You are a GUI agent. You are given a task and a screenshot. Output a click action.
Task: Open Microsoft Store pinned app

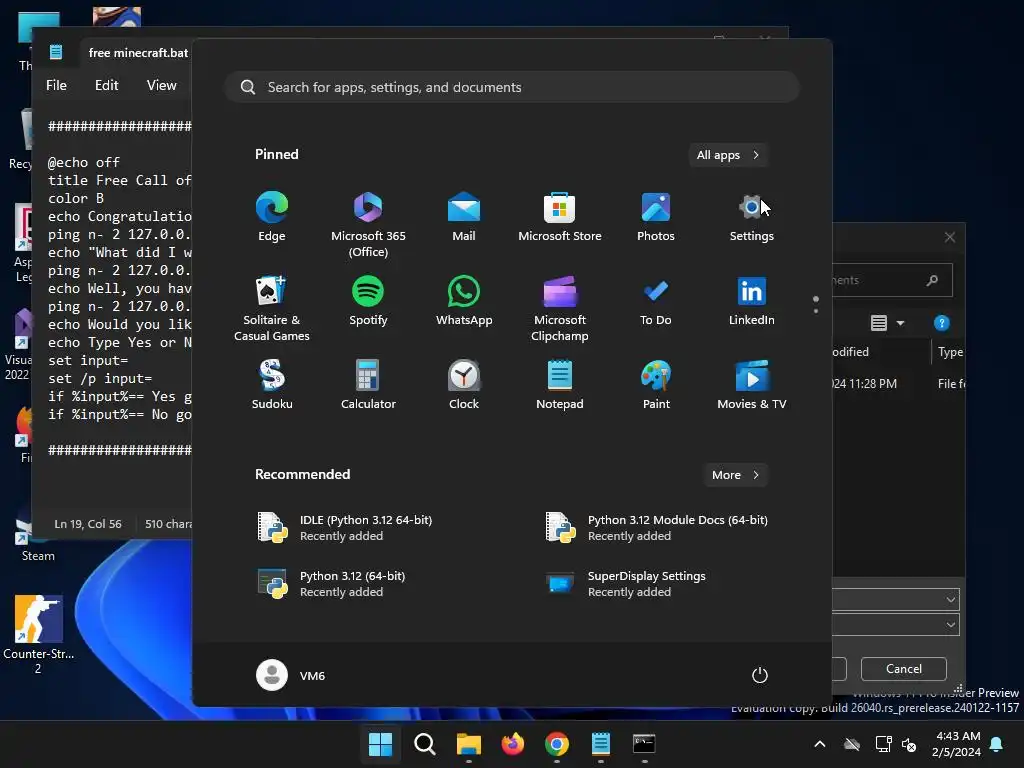point(560,217)
